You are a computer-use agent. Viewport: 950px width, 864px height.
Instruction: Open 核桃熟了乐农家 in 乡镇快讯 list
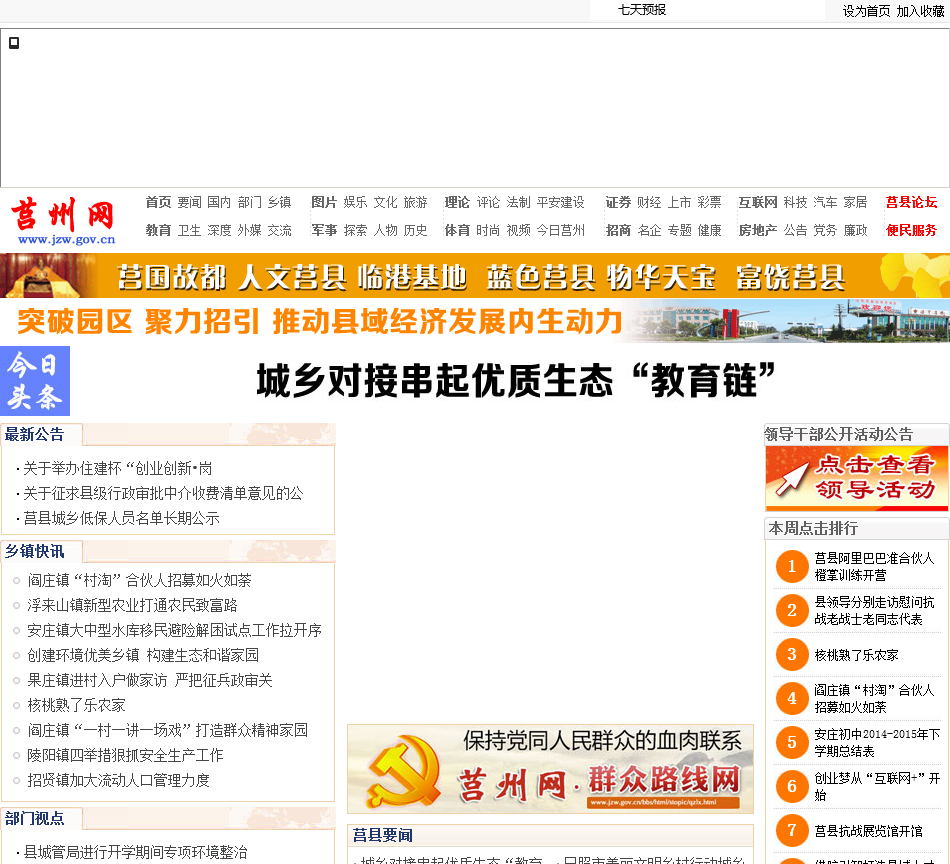point(76,705)
